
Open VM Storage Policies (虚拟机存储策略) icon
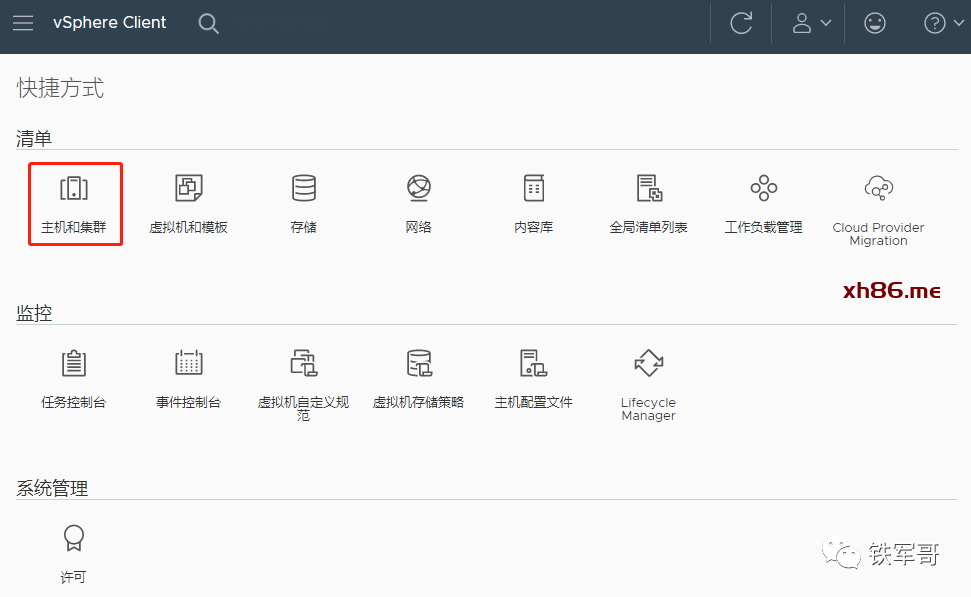(418, 364)
